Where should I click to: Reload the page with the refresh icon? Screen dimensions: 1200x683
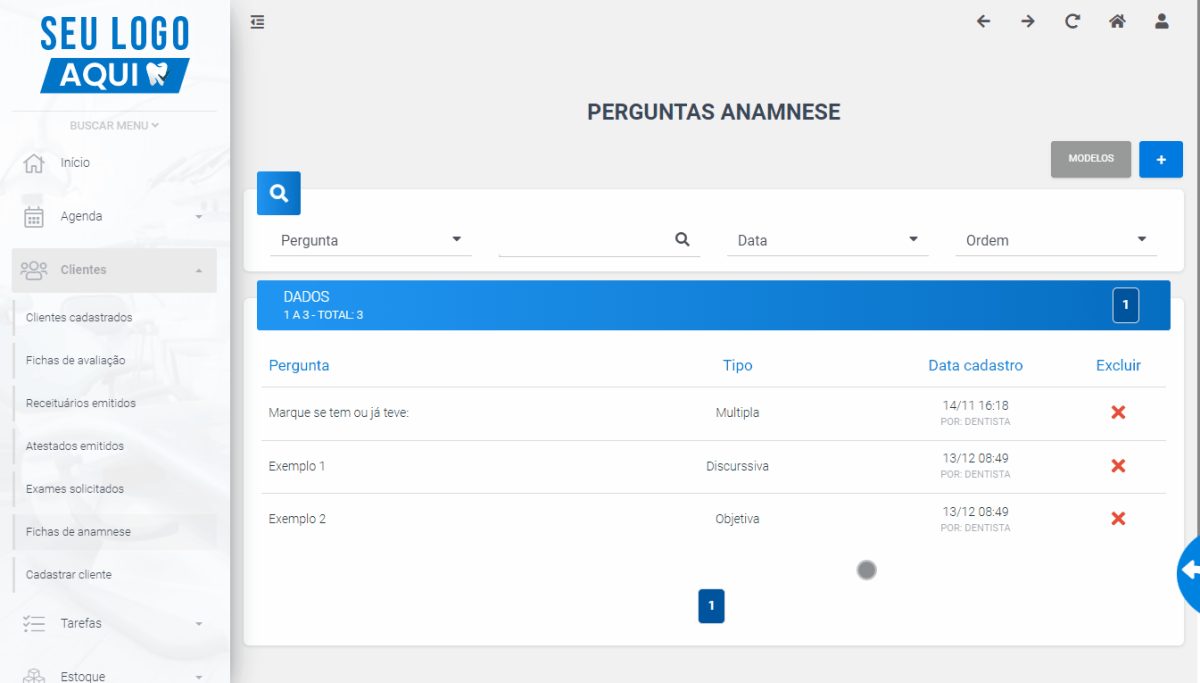(1072, 21)
